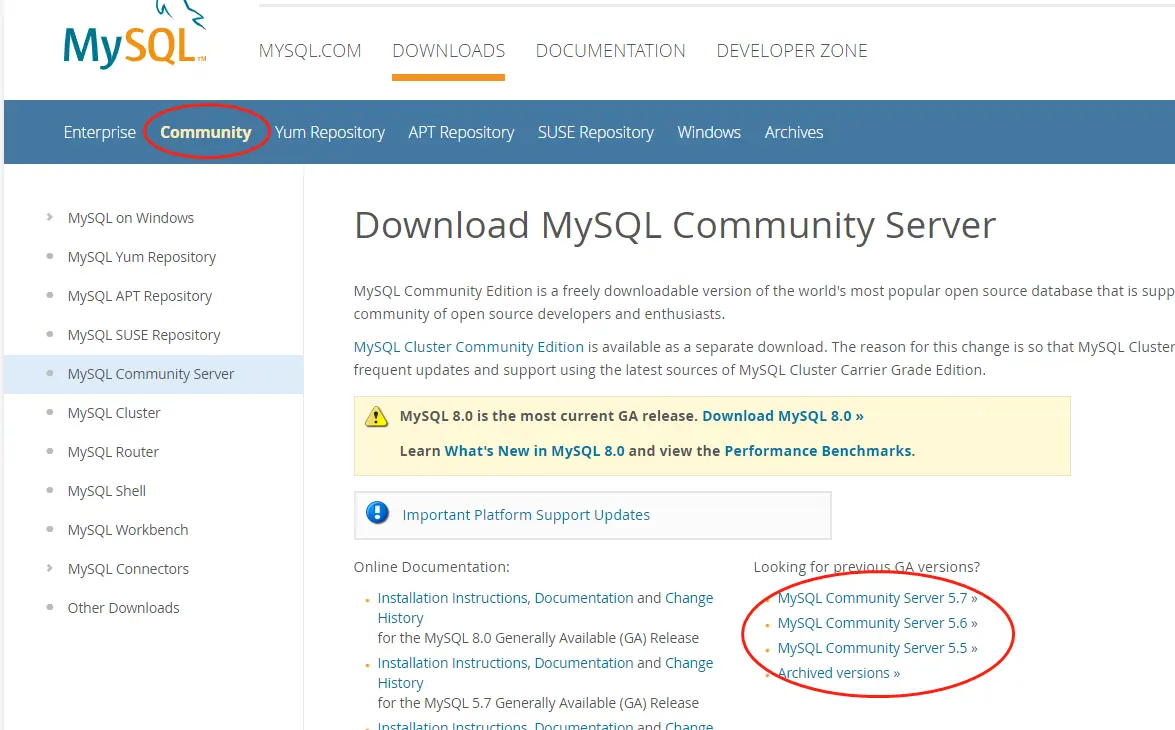The width and height of the screenshot is (1175, 730).
Task: Follow MySQL Cluster Community Edition link
Action: [x=468, y=347]
